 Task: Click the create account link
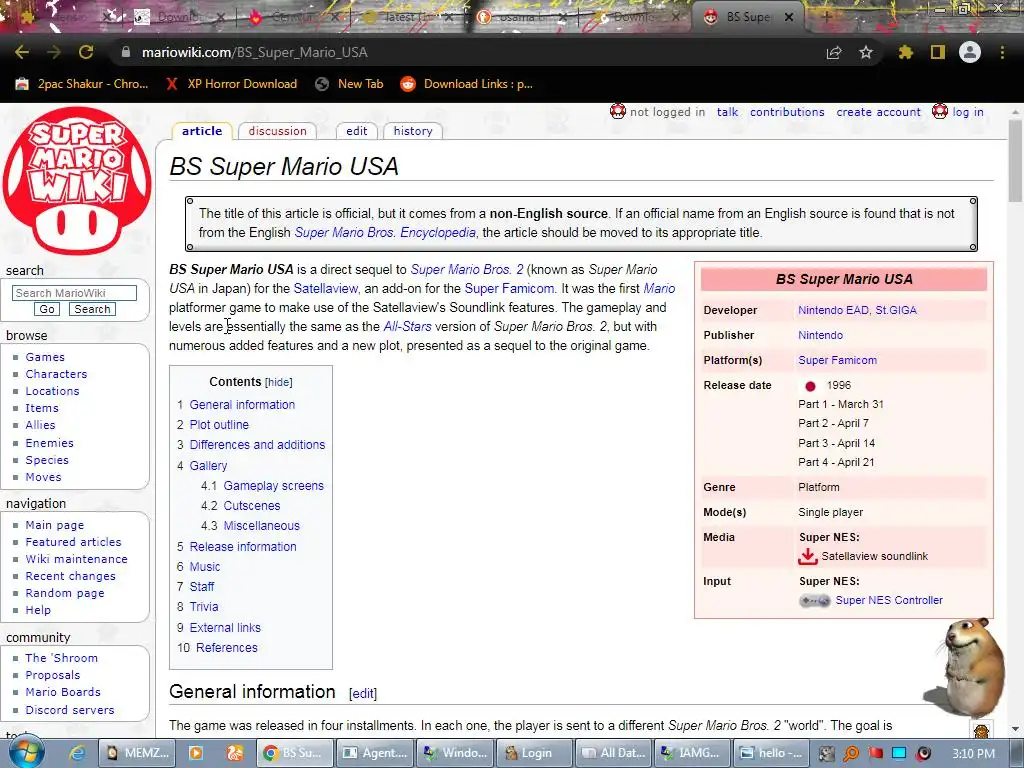(878, 112)
